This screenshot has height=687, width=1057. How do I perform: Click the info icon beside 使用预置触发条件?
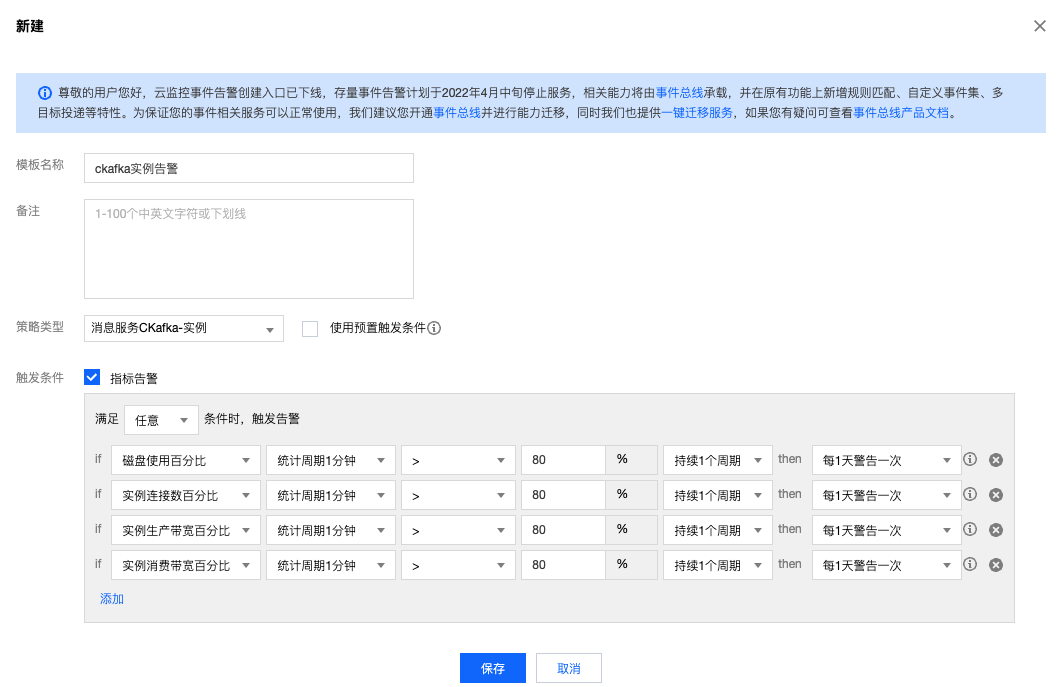[435, 328]
